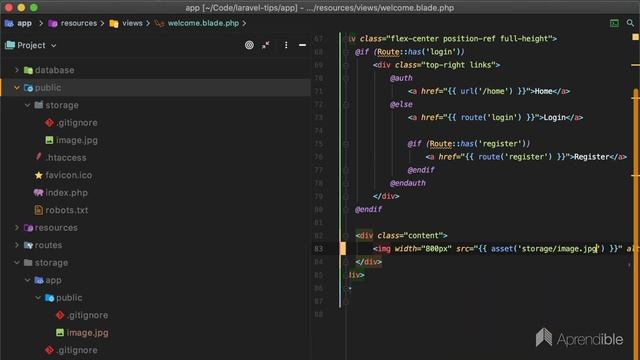Click the views breadcrumb

click(132, 23)
